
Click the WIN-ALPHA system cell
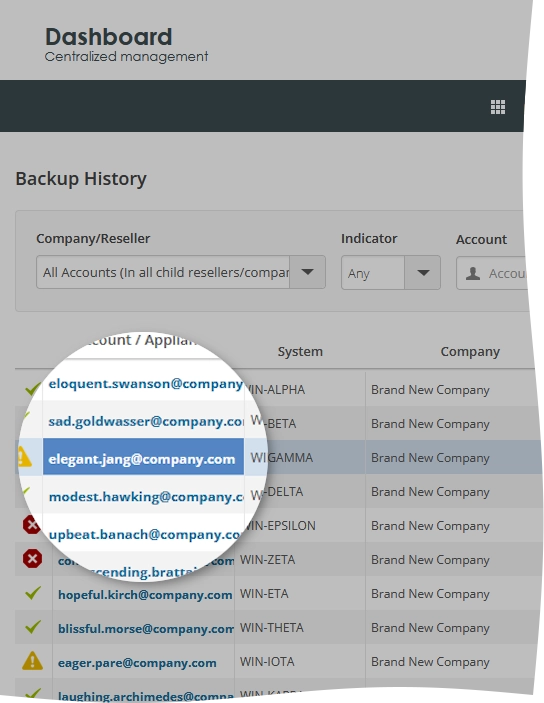pos(277,390)
